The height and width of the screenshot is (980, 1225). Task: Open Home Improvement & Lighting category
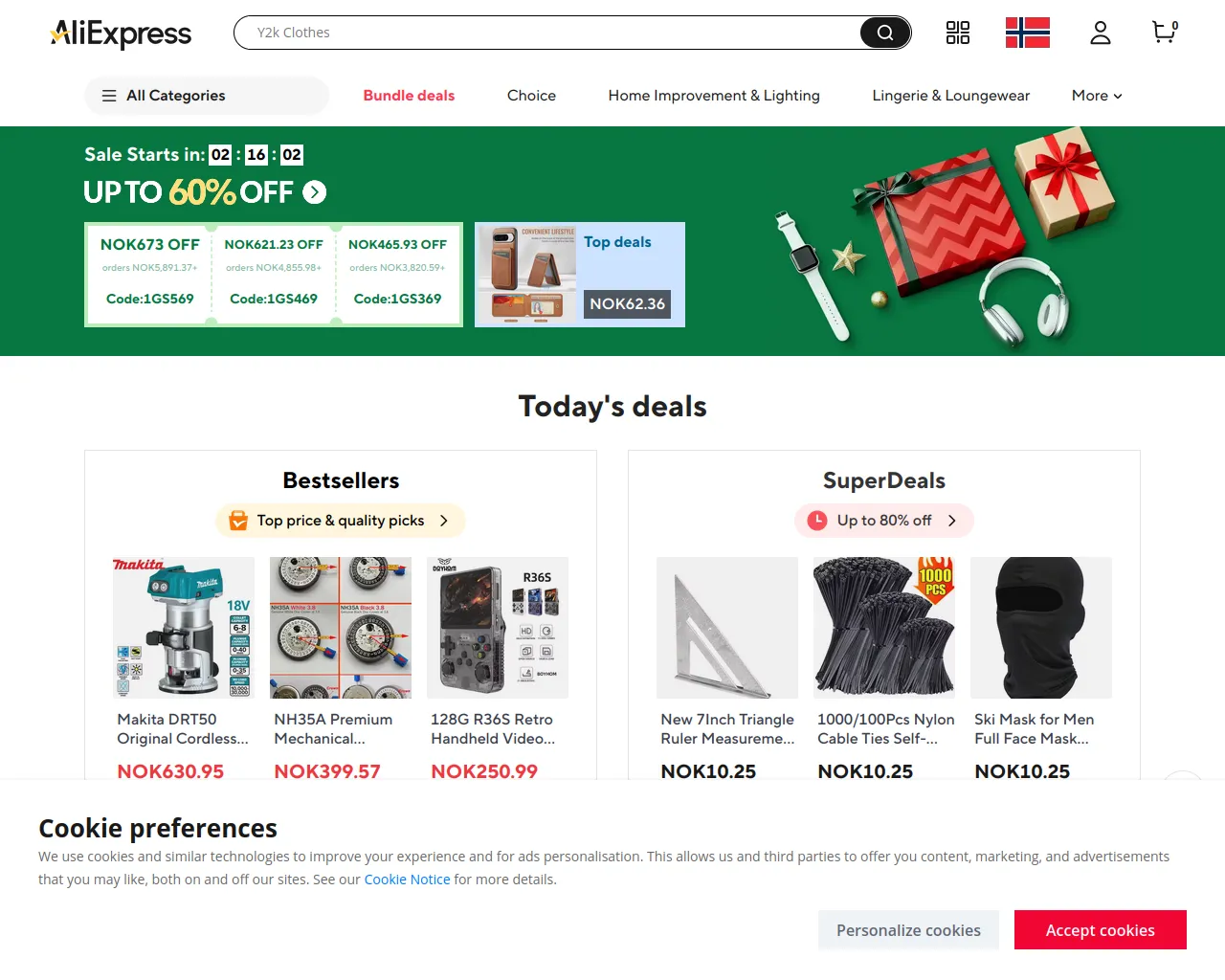pos(714,96)
